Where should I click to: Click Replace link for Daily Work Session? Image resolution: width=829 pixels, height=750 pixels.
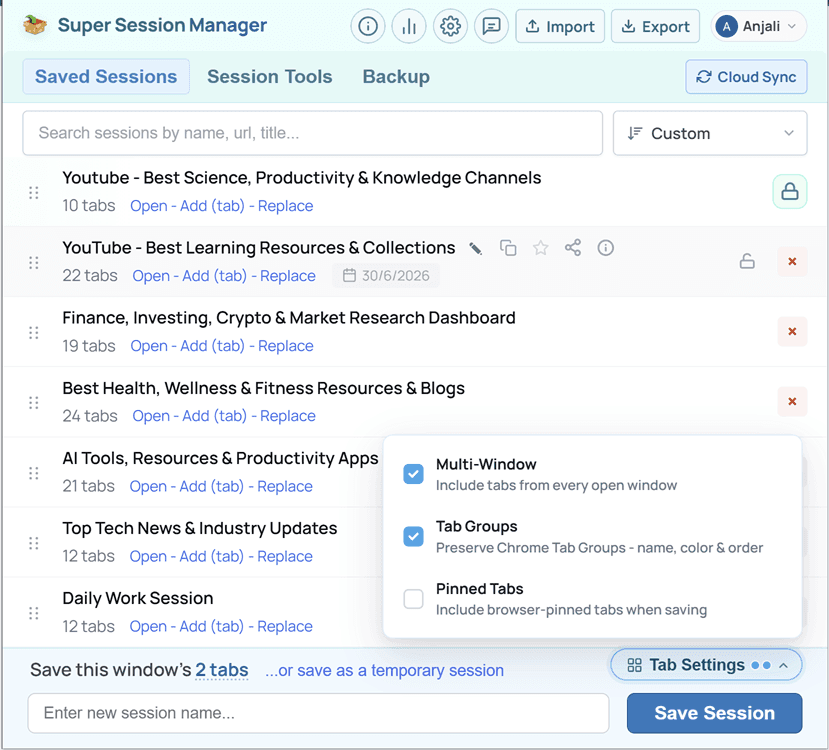(x=285, y=626)
